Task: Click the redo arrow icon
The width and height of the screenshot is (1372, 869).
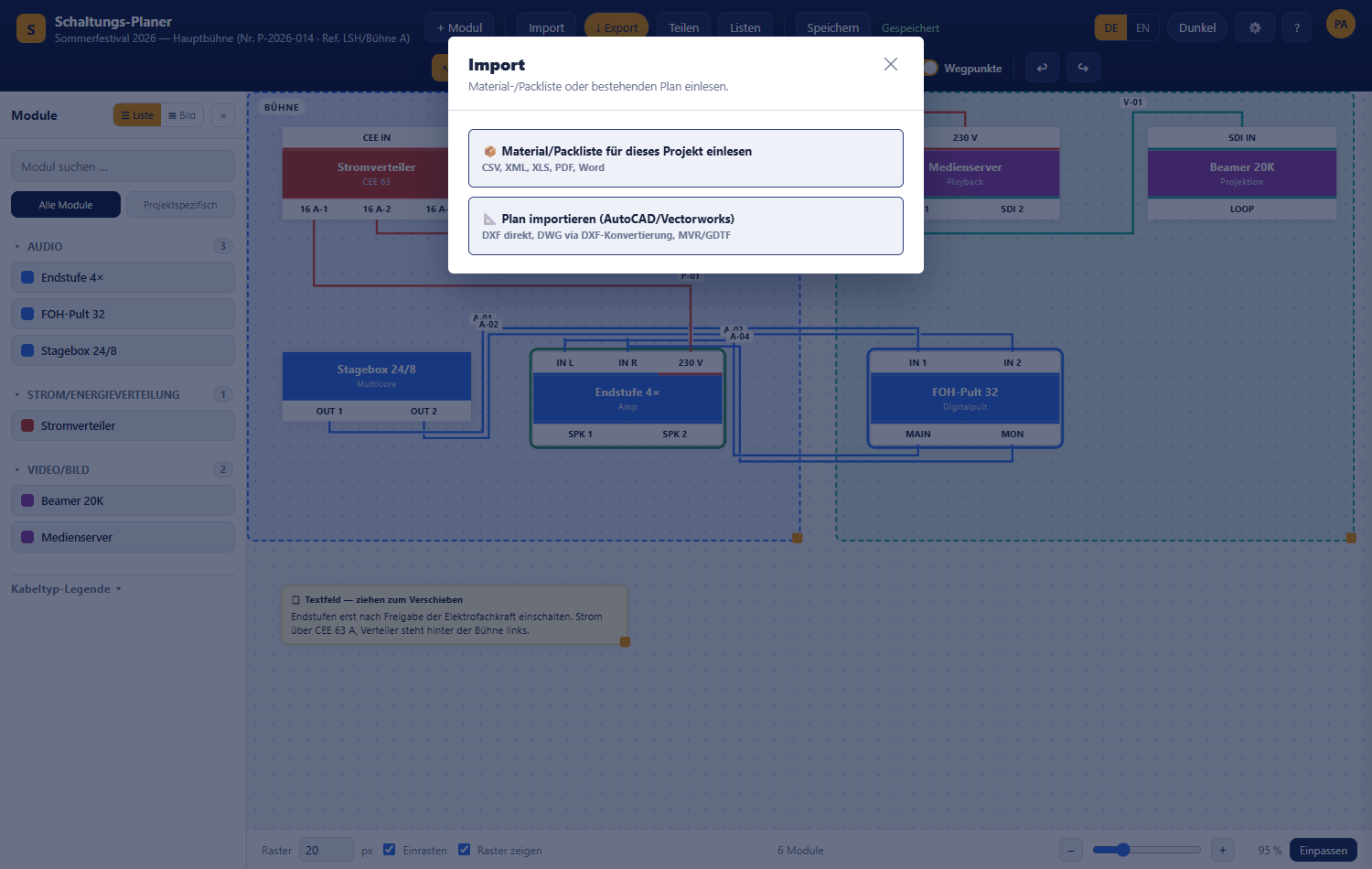Action: (1083, 68)
